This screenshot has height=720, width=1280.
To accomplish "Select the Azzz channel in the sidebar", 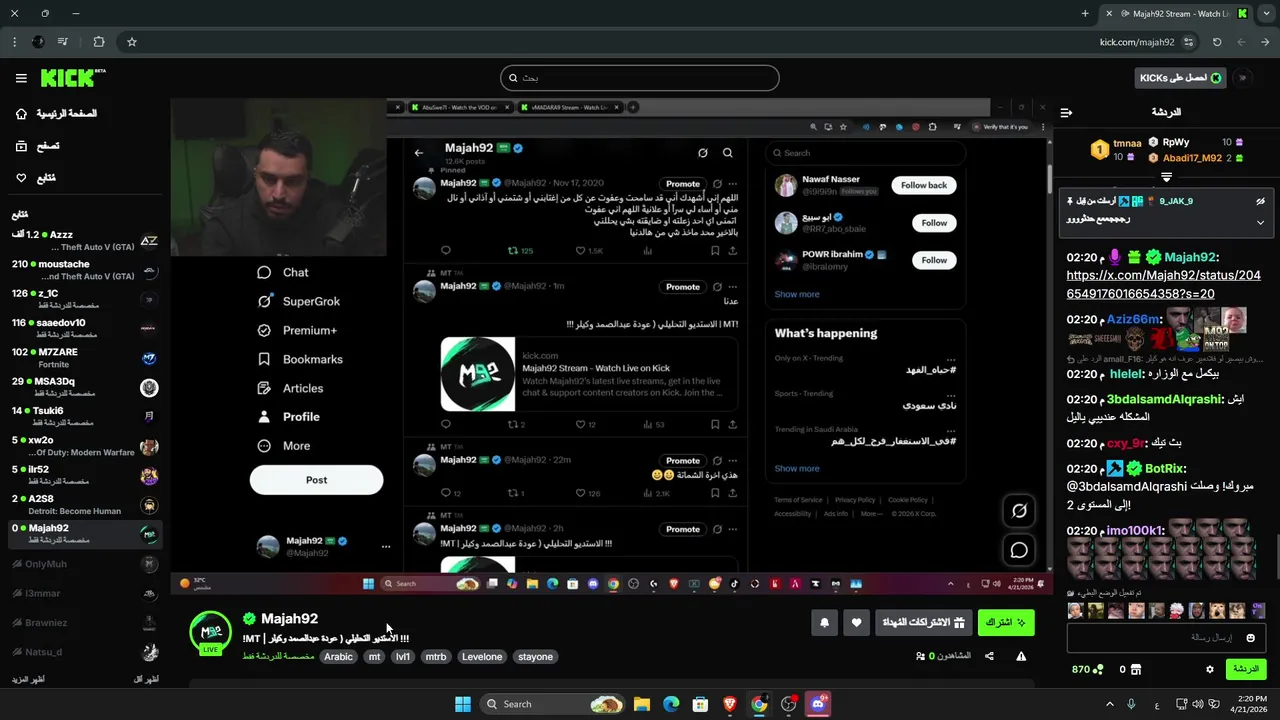I will pos(85,240).
